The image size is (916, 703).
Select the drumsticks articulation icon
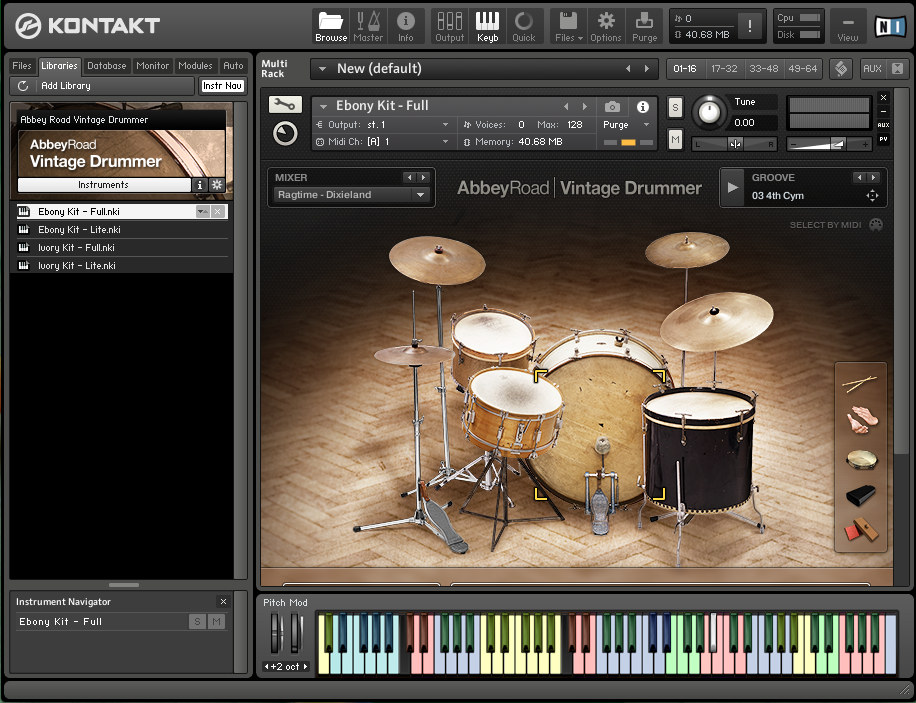point(860,383)
